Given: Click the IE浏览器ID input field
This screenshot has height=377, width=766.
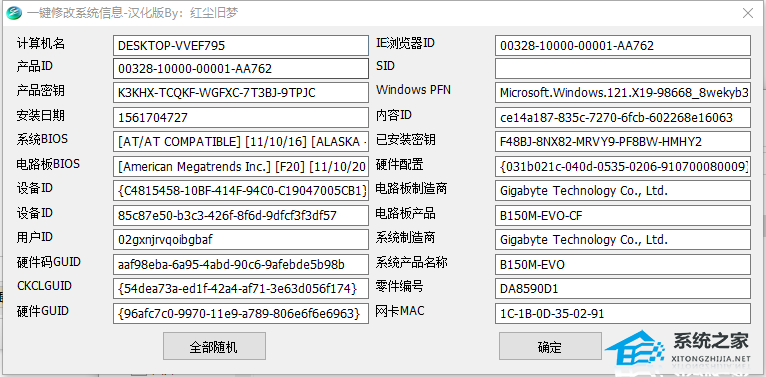Looking at the screenshot, I should pyautogui.click(x=623, y=45).
